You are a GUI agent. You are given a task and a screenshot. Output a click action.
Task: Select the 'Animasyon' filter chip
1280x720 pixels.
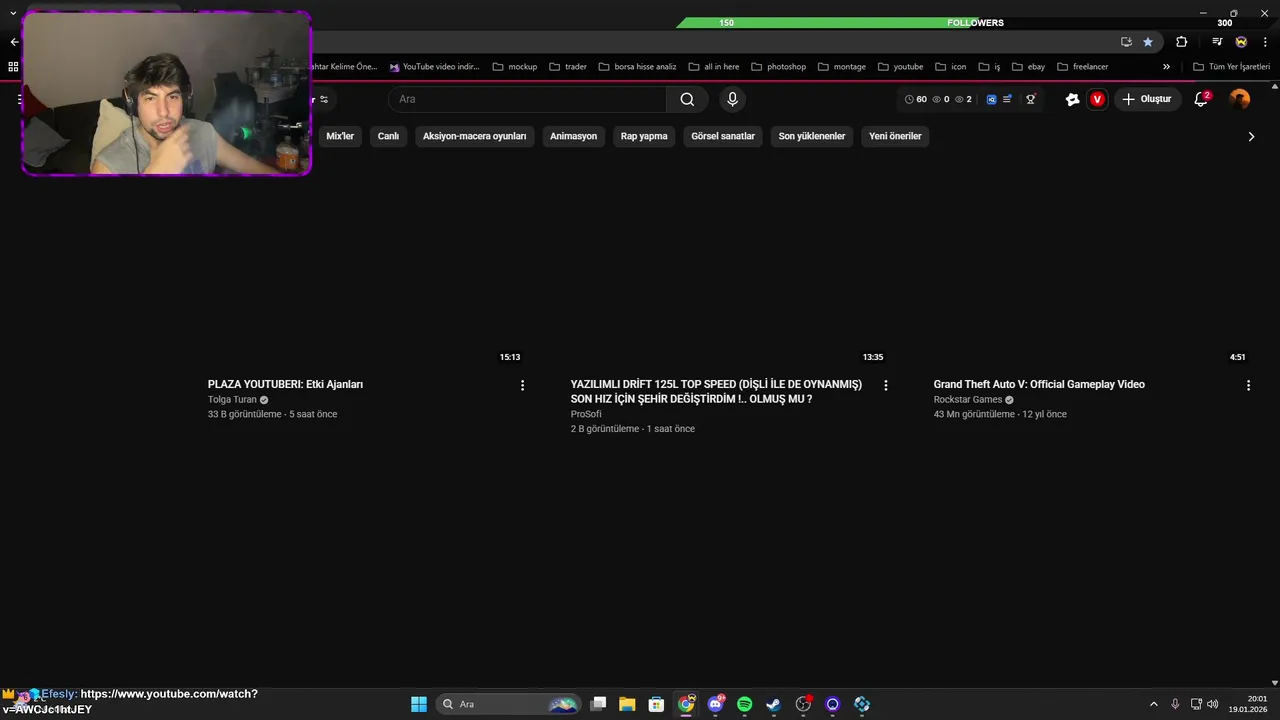pyautogui.click(x=573, y=136)
